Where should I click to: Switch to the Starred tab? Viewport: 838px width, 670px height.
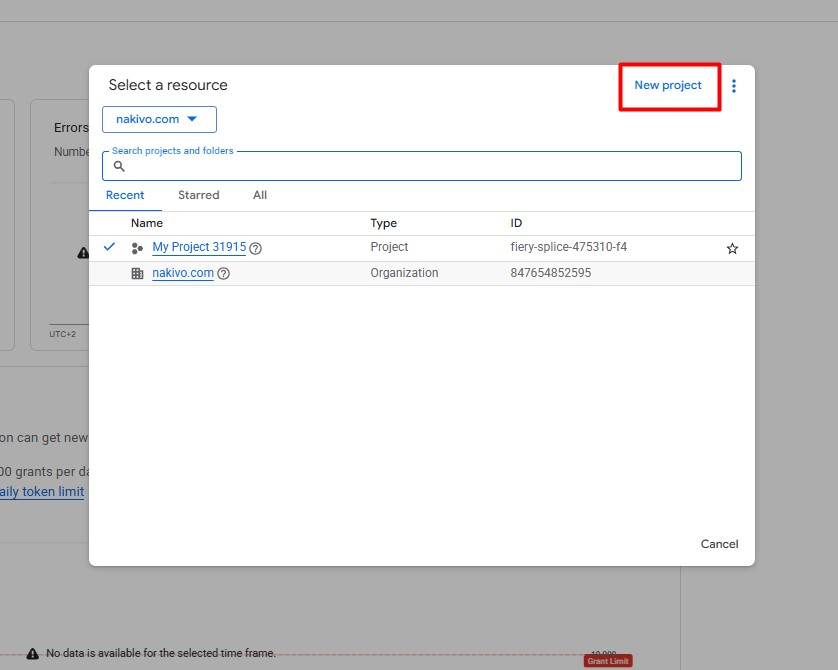pyautogui.click(x=198, y=196)
